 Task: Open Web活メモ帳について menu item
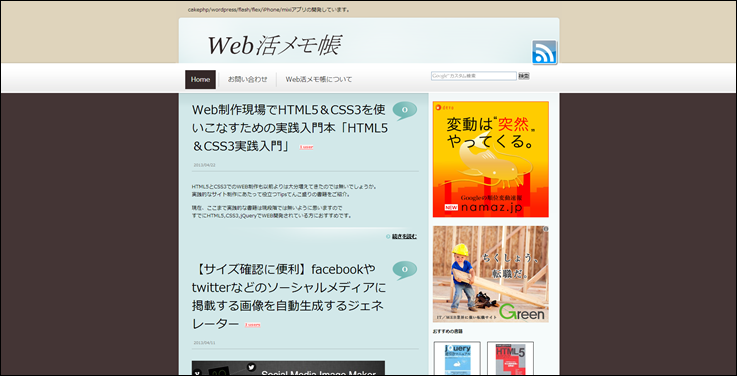[x=319, y=79]
